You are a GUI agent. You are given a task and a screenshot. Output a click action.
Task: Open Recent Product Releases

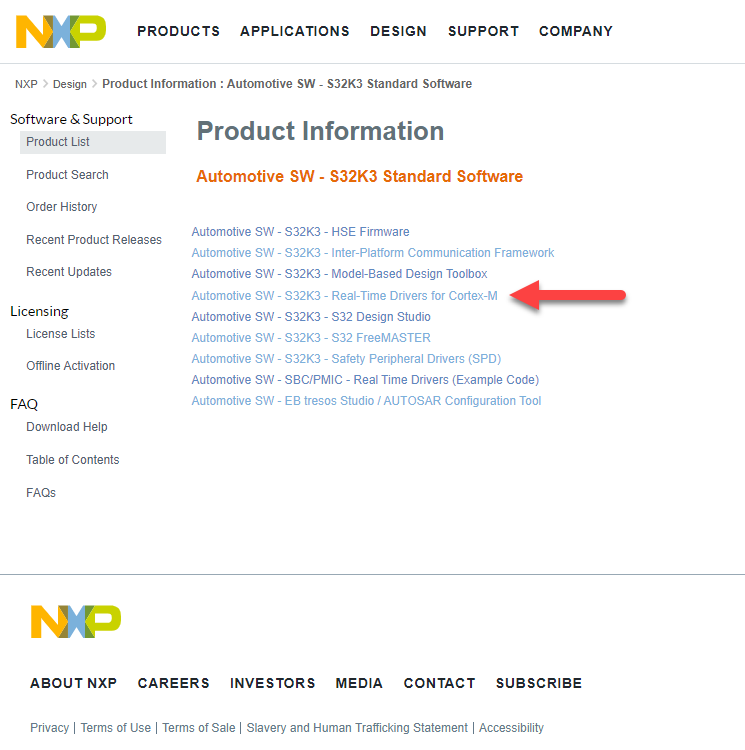[x=94, y=240]
